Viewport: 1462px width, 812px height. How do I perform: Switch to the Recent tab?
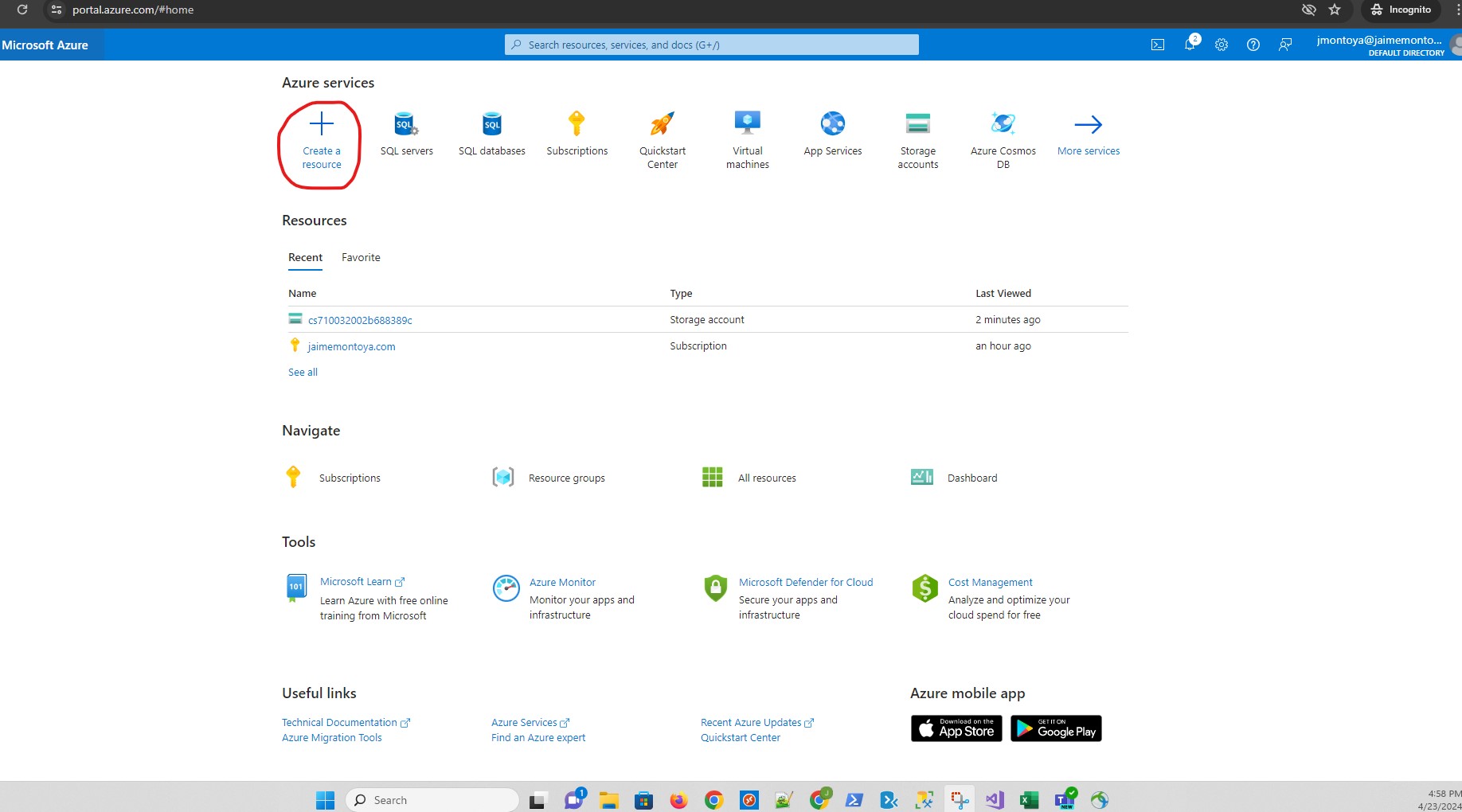(x=305, y=257)
